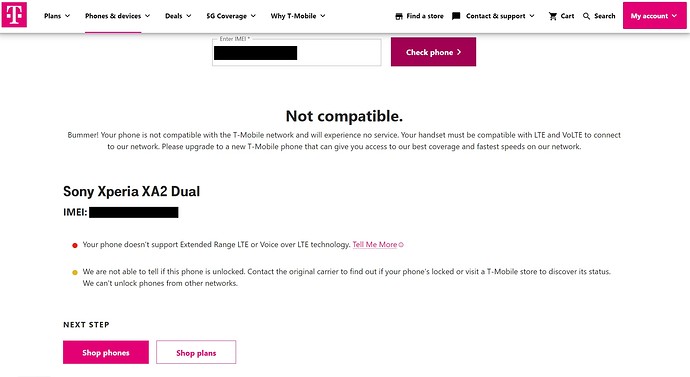Image resolution: width=690 pixels, height=377 pixels.
Task: Expand the Deals dropdown chevron
Action: click(189, 16)
